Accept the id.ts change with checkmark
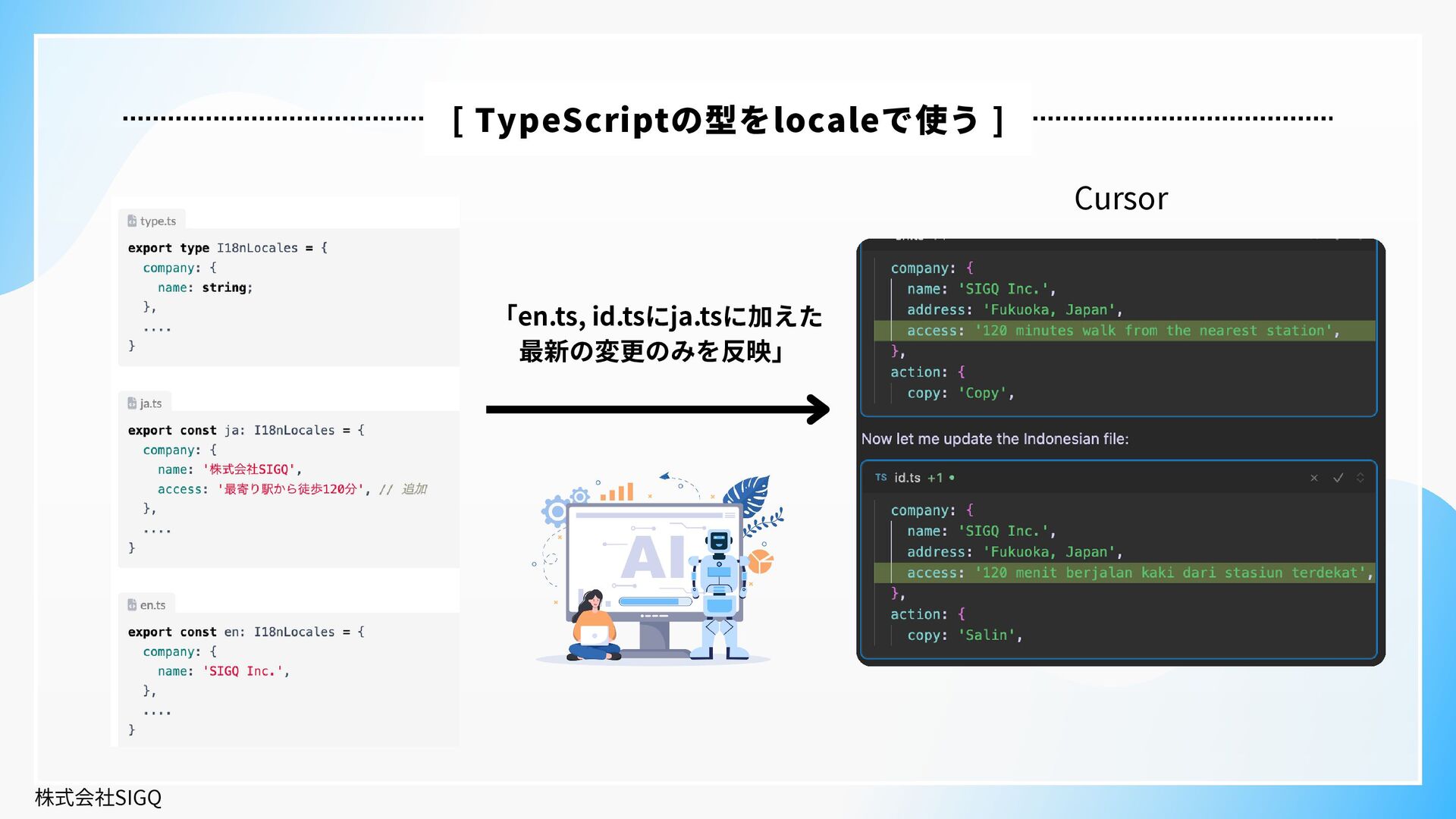Screen dimensions: 1456x819 coord(1338,478)
